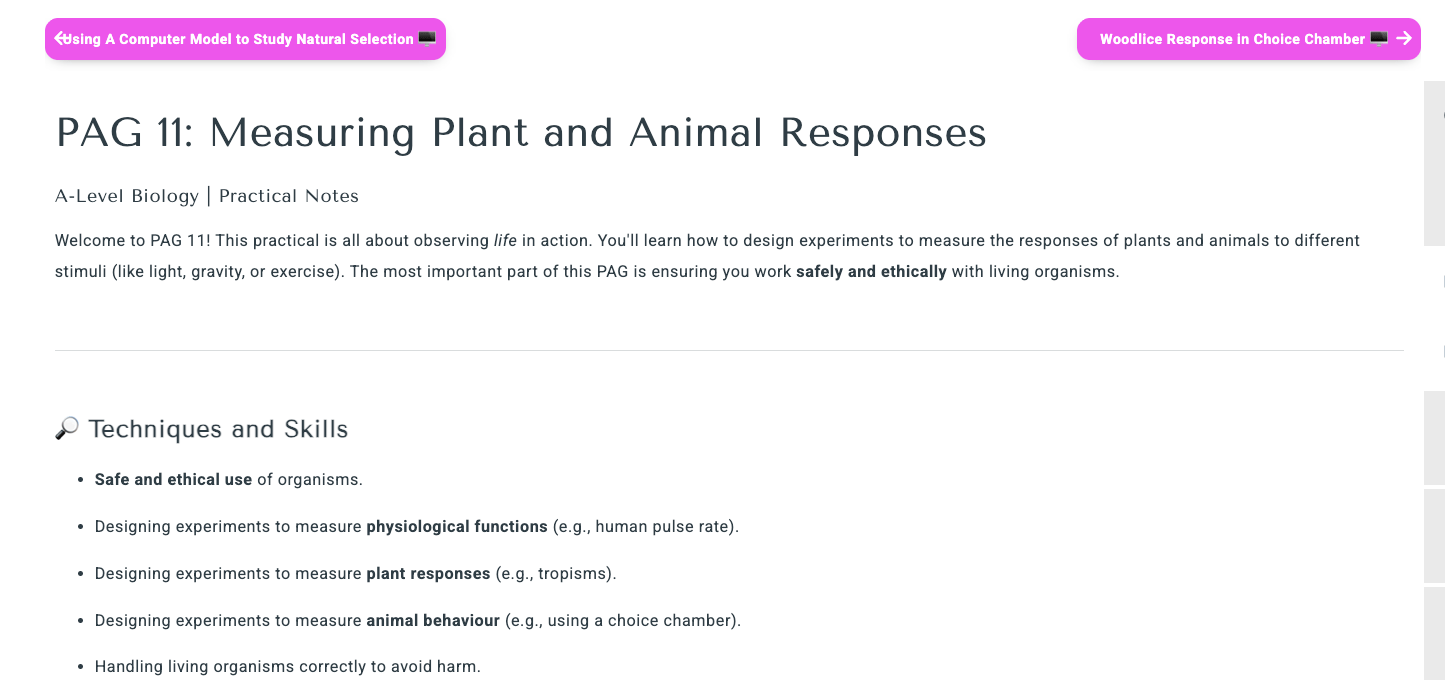The width and height of the screenshot is (1445, 680).
Task: Click the animal behaviour bullet item
Action: pos(418,620)
